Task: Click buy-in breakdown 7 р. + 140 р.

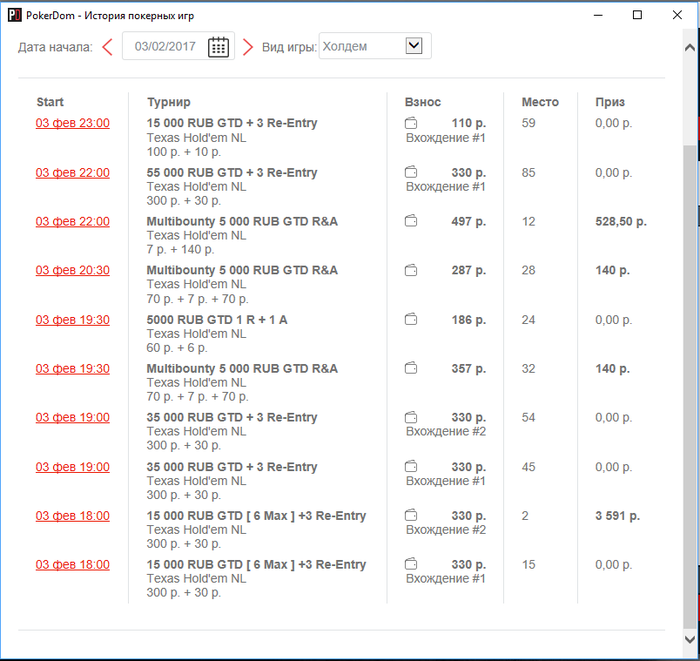Action: (180, 249)
